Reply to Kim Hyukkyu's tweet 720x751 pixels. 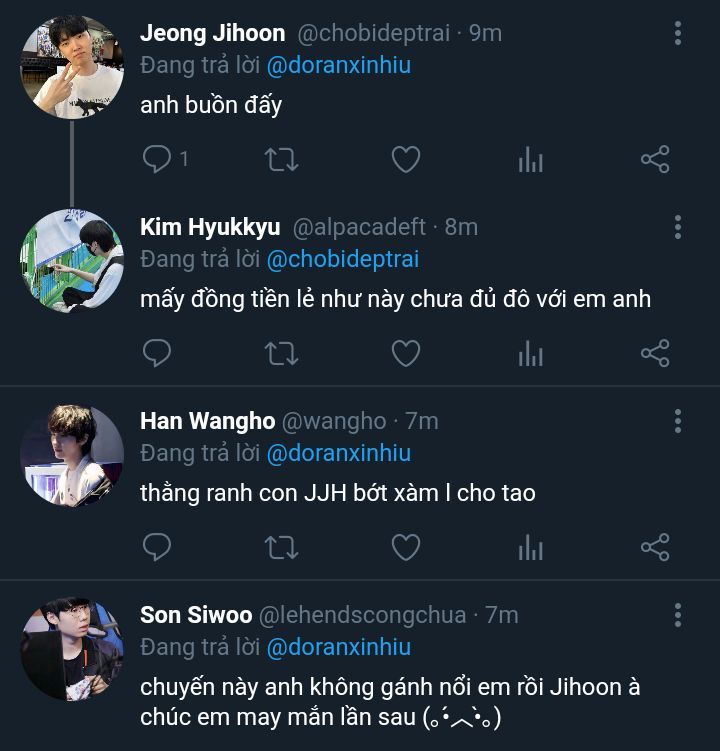click(157, 353)
